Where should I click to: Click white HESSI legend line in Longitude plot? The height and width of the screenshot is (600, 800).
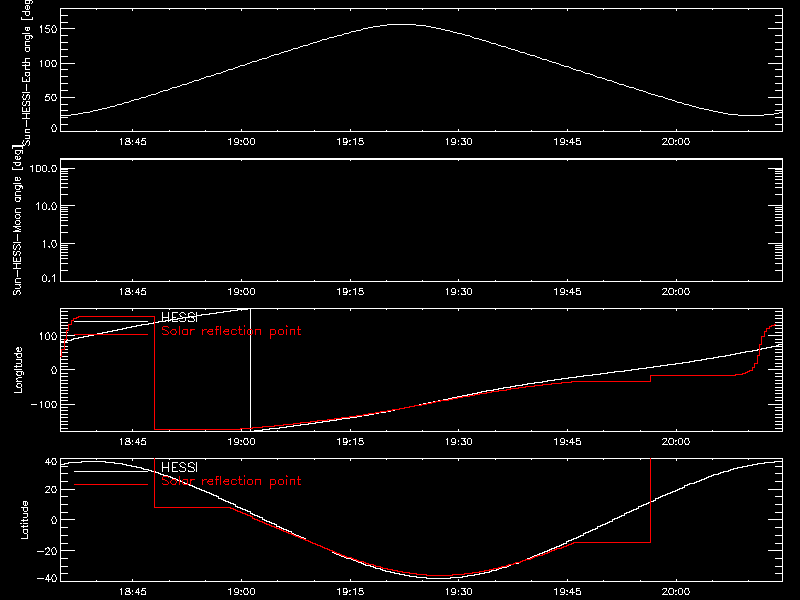[x=111, y=321]
